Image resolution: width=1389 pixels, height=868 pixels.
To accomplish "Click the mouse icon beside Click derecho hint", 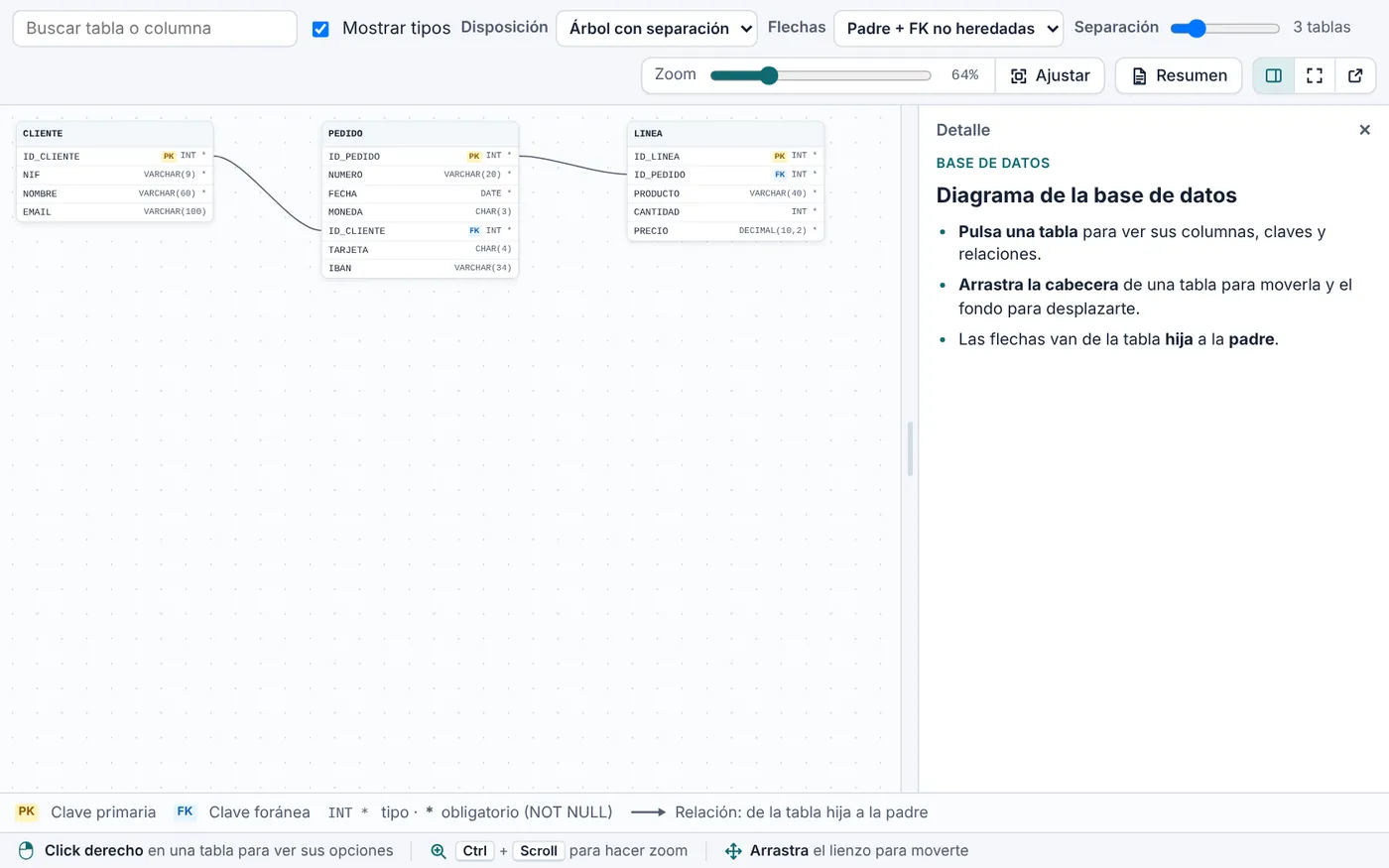I will [x=27, y=851].
